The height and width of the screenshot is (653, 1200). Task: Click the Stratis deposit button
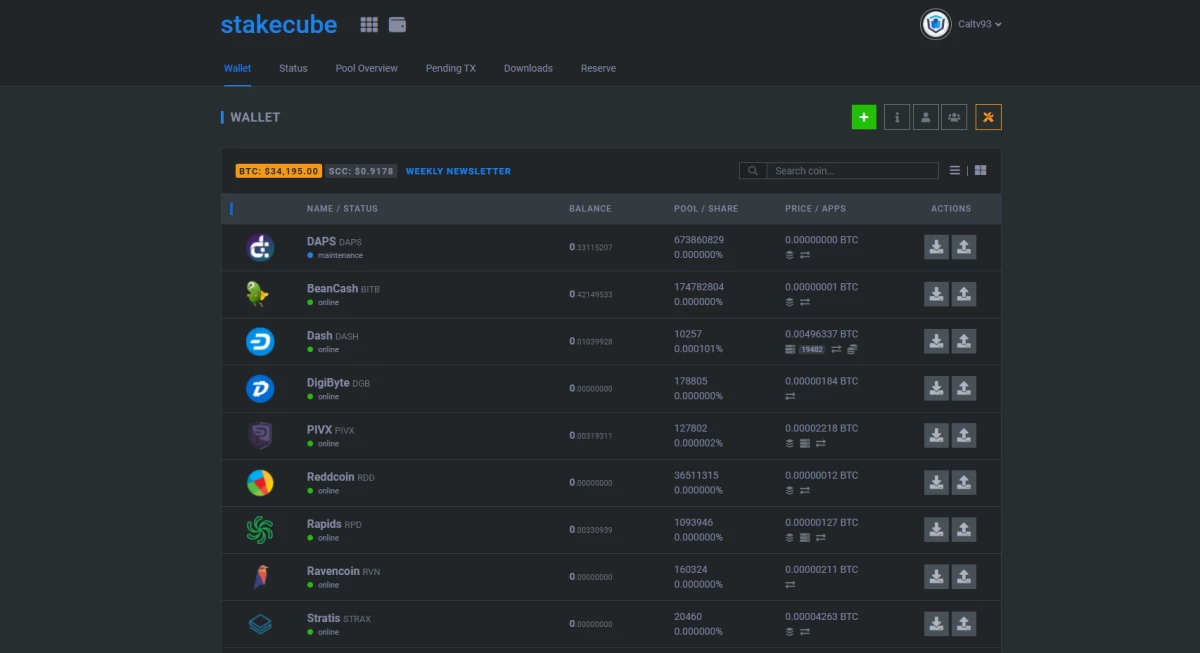[x=936, y=623]
